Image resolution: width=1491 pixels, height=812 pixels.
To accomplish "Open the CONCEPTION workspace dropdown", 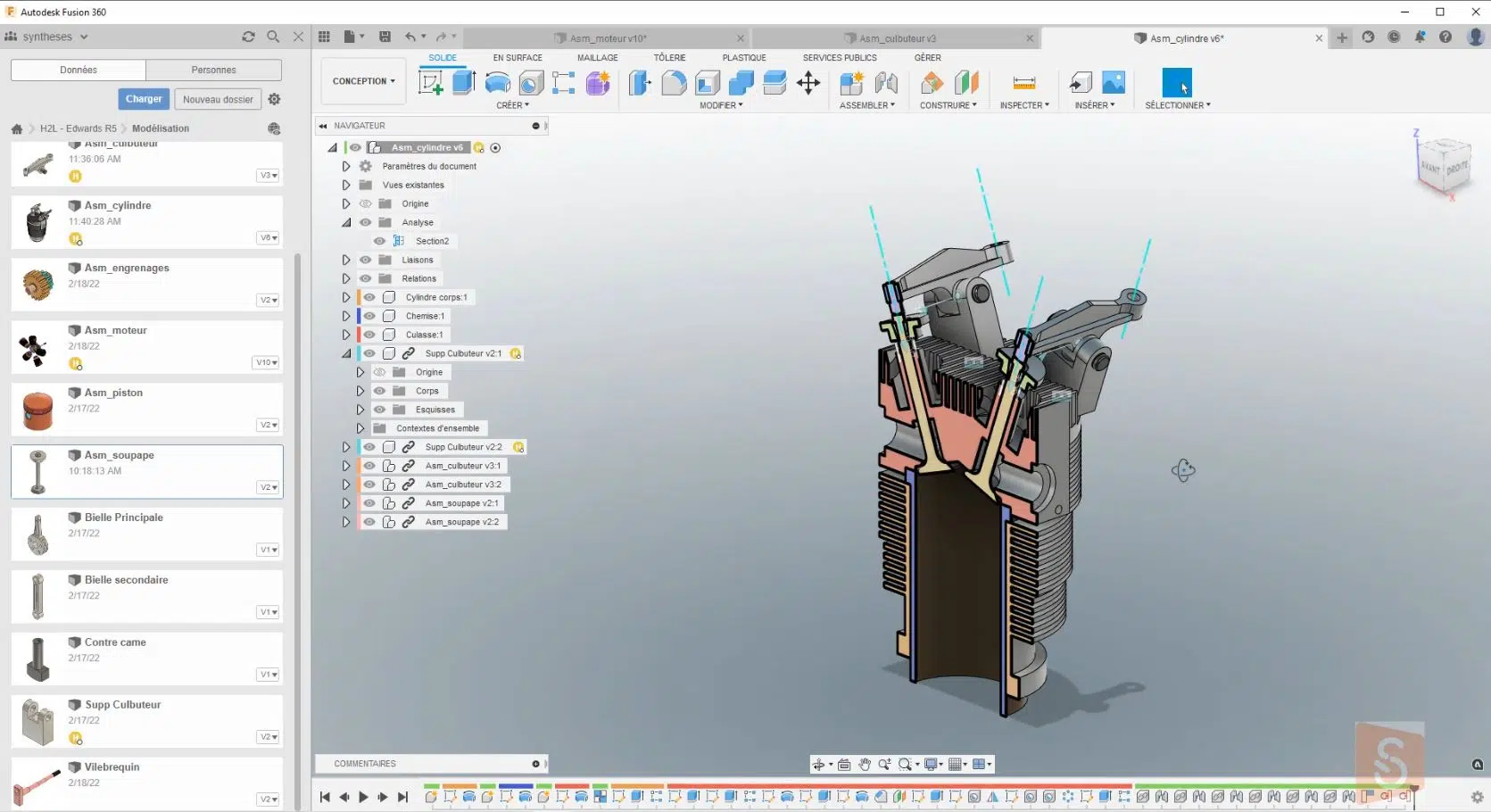I will (364, 81).
